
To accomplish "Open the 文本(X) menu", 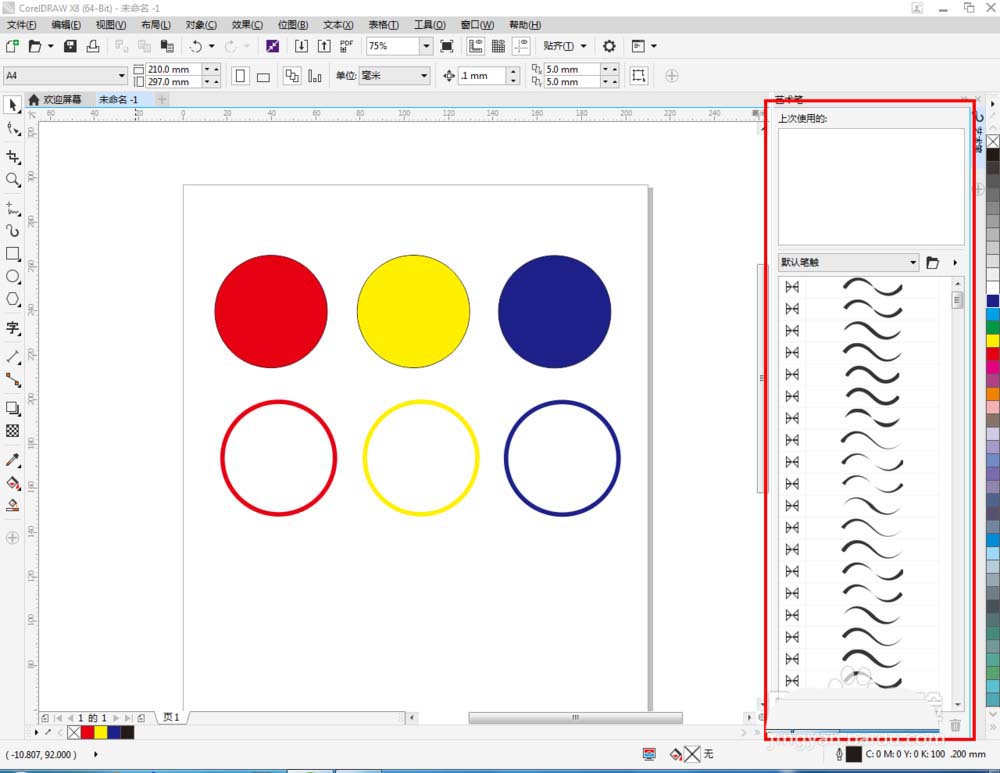I will pyautogui.click(x=338, y=24).
